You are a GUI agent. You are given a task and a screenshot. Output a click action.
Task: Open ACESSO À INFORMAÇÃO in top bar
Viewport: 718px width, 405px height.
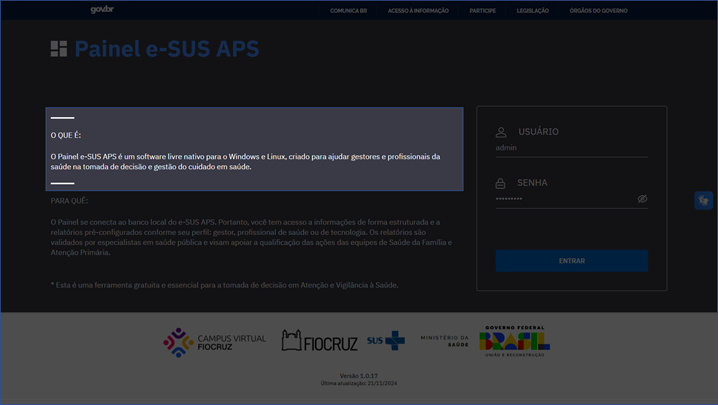[418, 11]
